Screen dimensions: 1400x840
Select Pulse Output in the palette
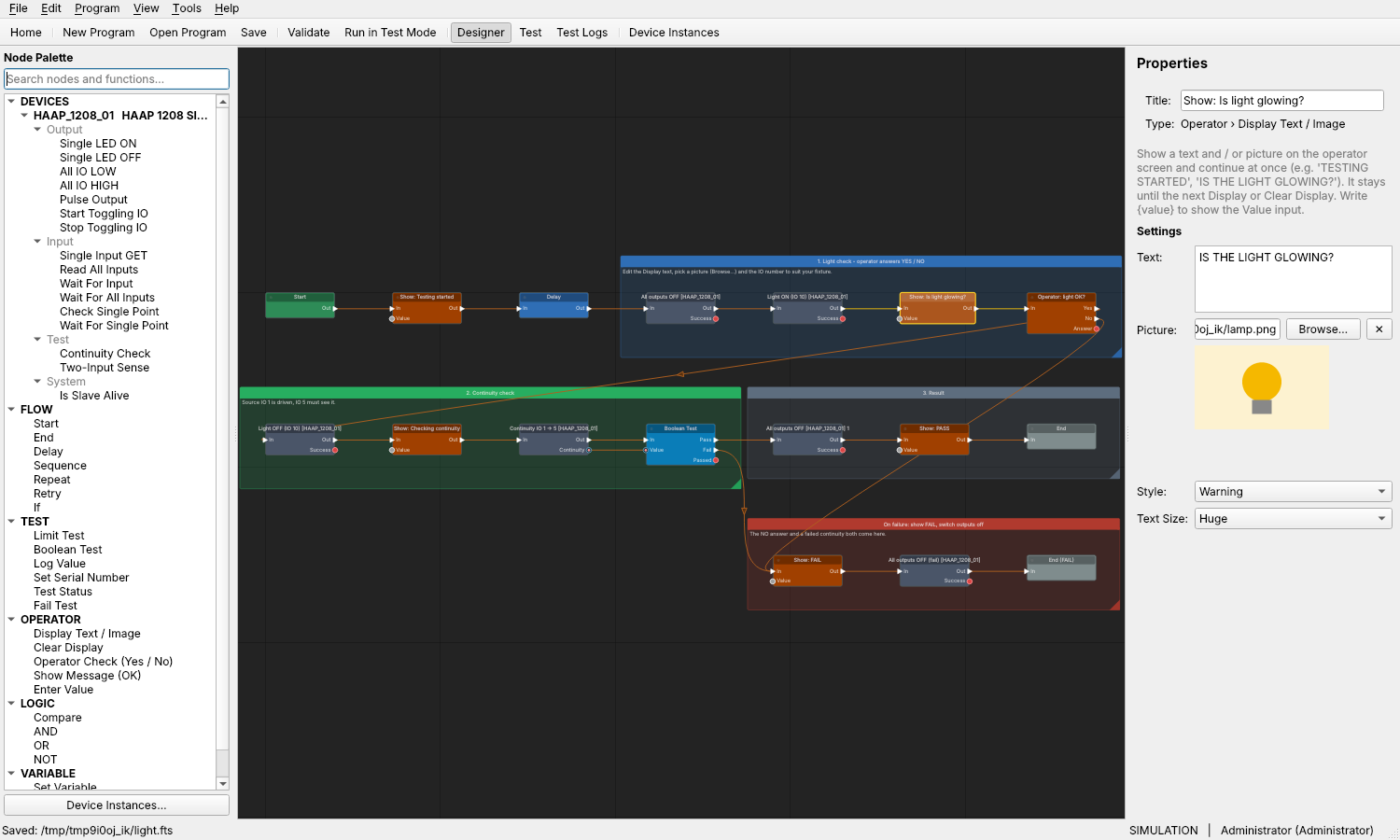click(93, 200)
